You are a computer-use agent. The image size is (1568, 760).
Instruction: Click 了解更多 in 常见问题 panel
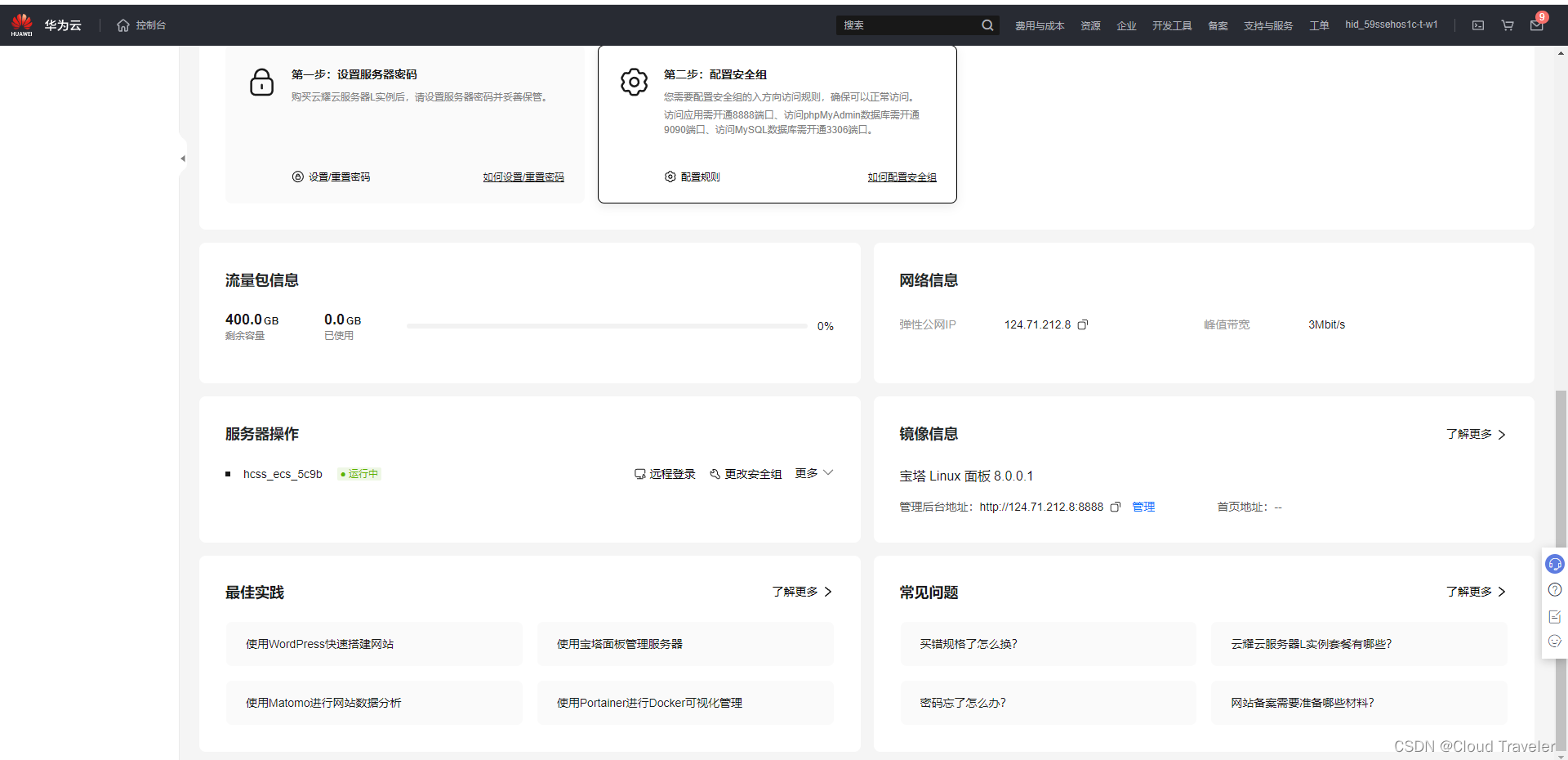tap(1476, 592)
